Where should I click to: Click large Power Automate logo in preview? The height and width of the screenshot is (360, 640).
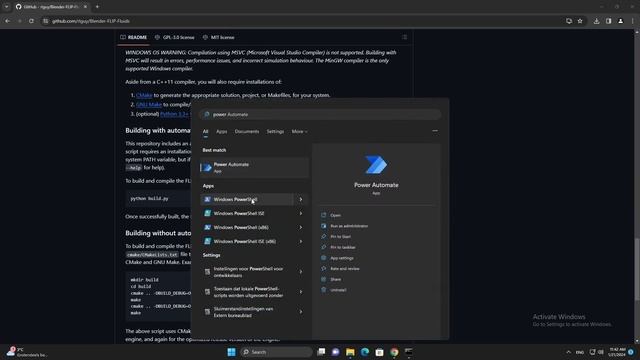[376, 164]
